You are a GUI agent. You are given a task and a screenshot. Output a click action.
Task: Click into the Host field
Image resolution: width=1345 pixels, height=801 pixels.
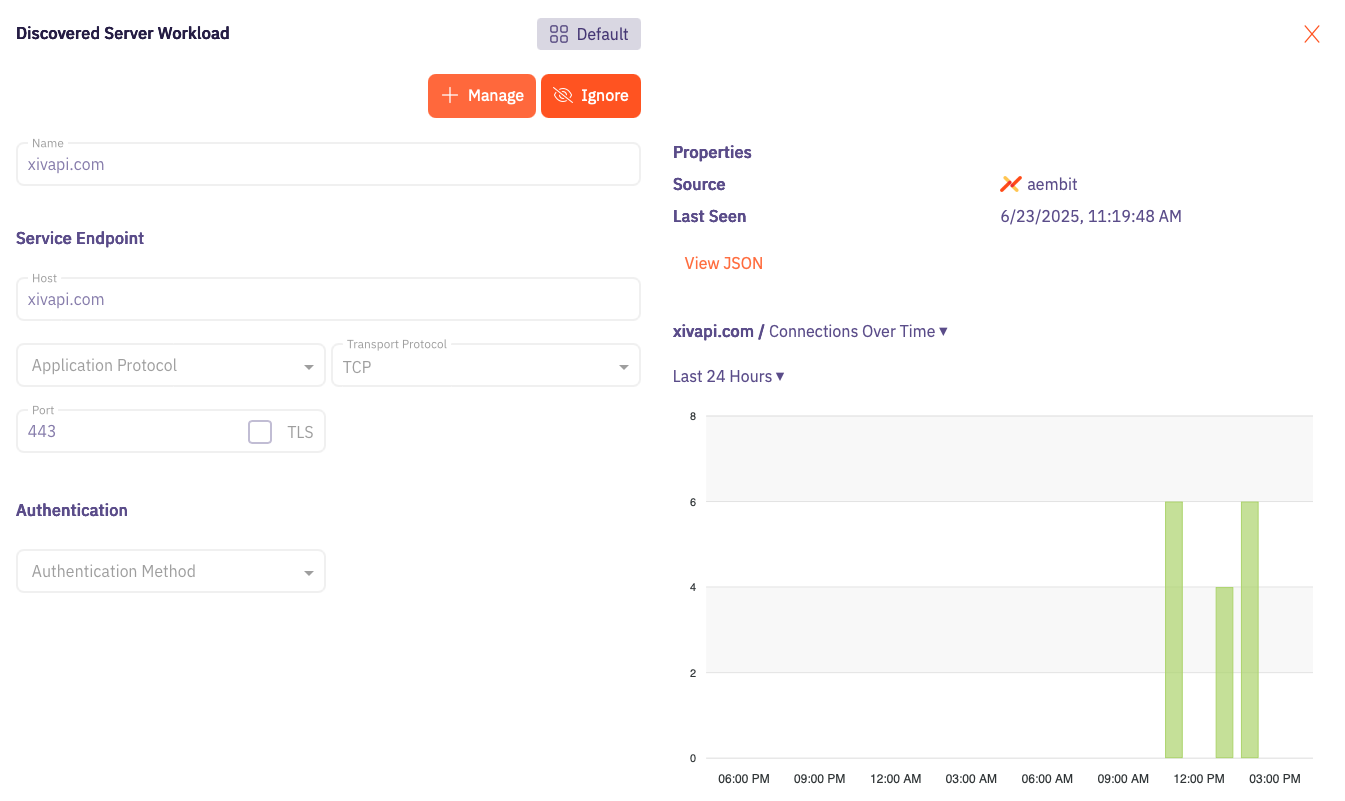pyautogui.click(x=328, y=299)
